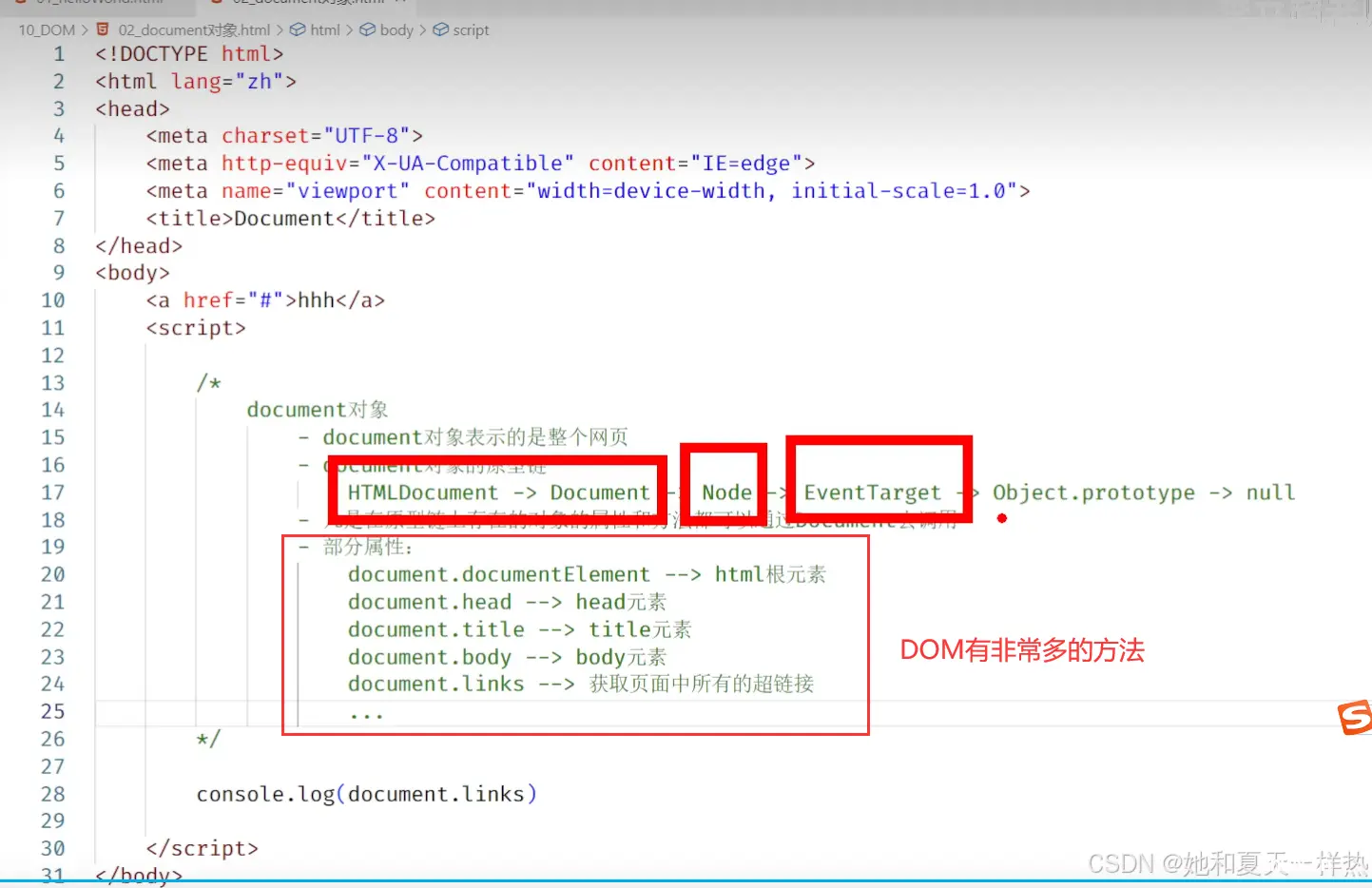Click the symbol icon before body breadcrumb
Image resolution: width=1372 pixels, height=888 pixels.
click(x=367, y=29)
